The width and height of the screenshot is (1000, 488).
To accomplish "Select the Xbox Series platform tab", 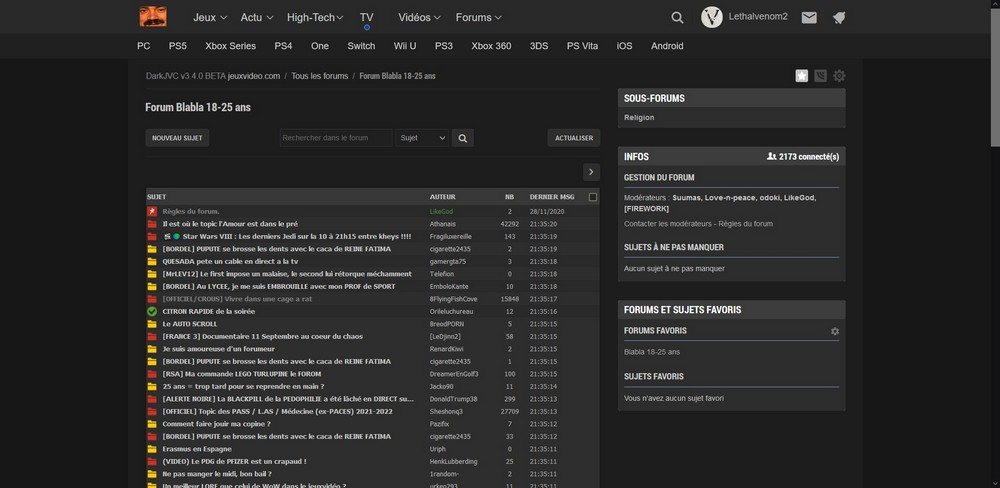I will 230,46.
